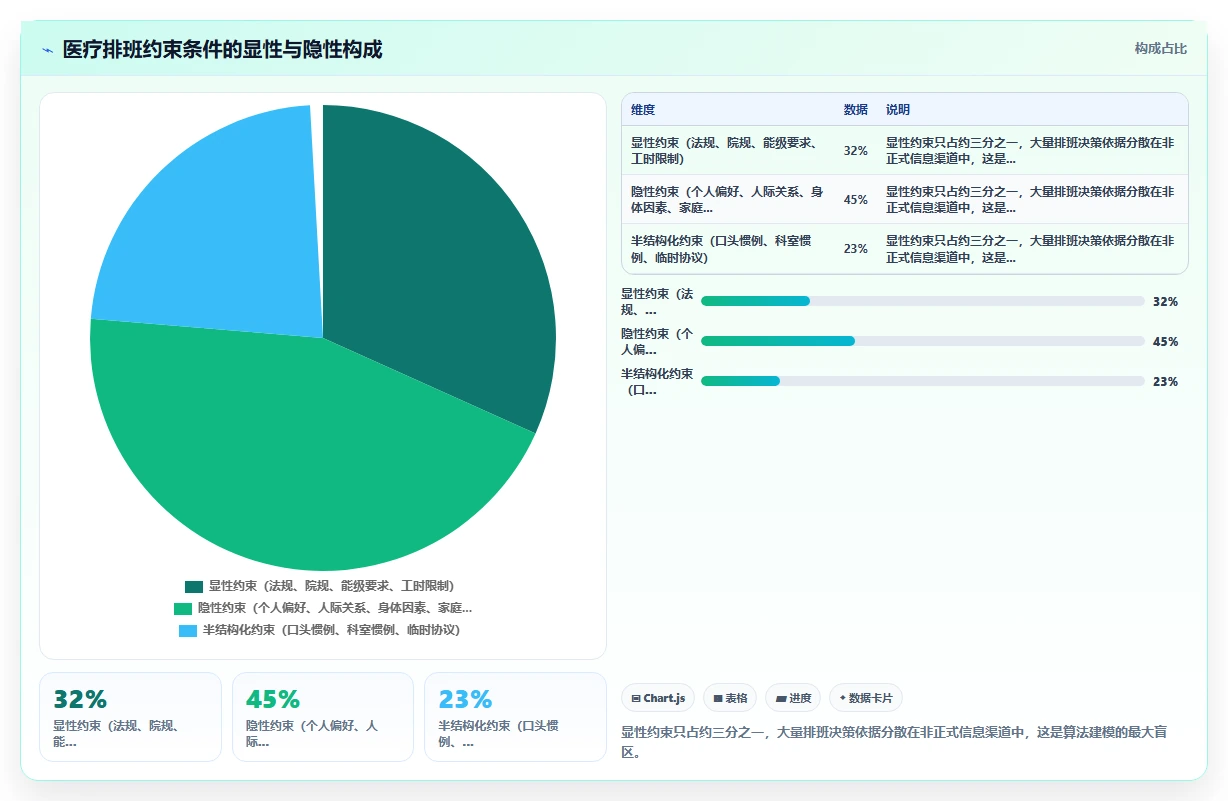This screenshot has height=801, width=1228.
Task: Click the description cell in 隐性约束 row
Action: 1030,200
